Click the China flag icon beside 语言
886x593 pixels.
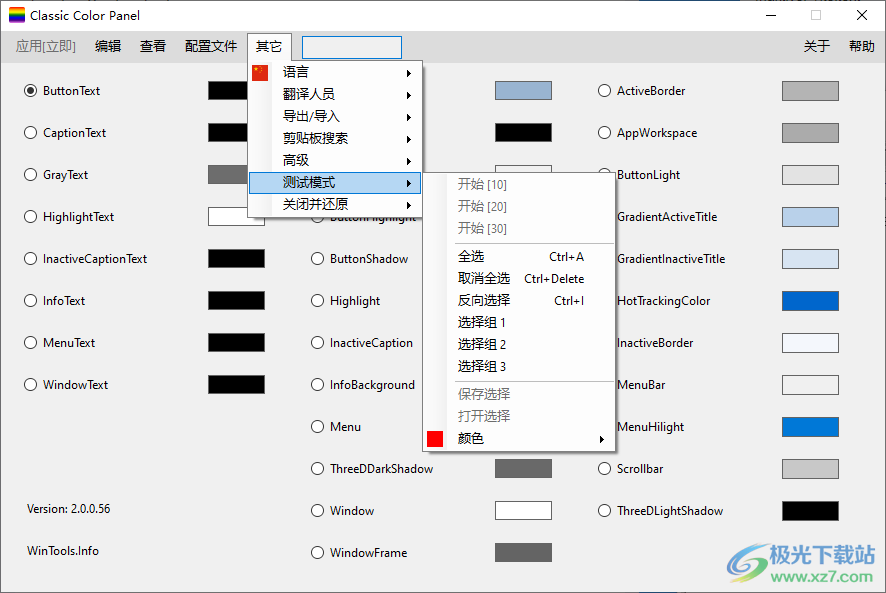(260, 72)
